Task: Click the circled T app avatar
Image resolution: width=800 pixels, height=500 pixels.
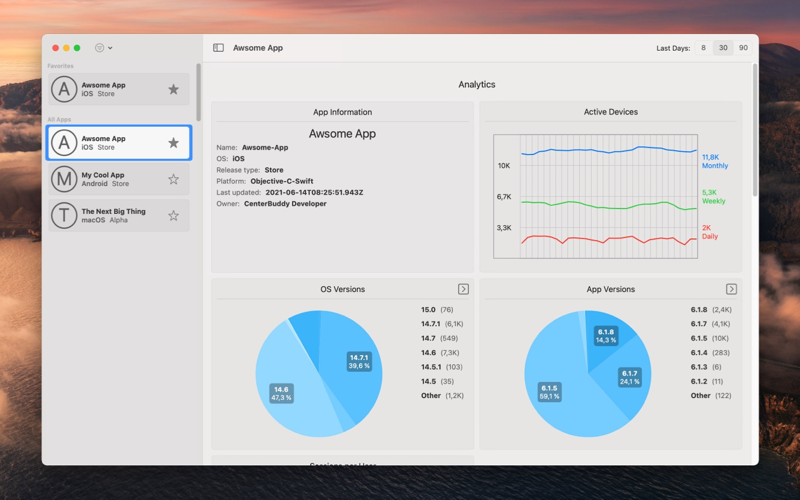Action: (x=64, y=215)
